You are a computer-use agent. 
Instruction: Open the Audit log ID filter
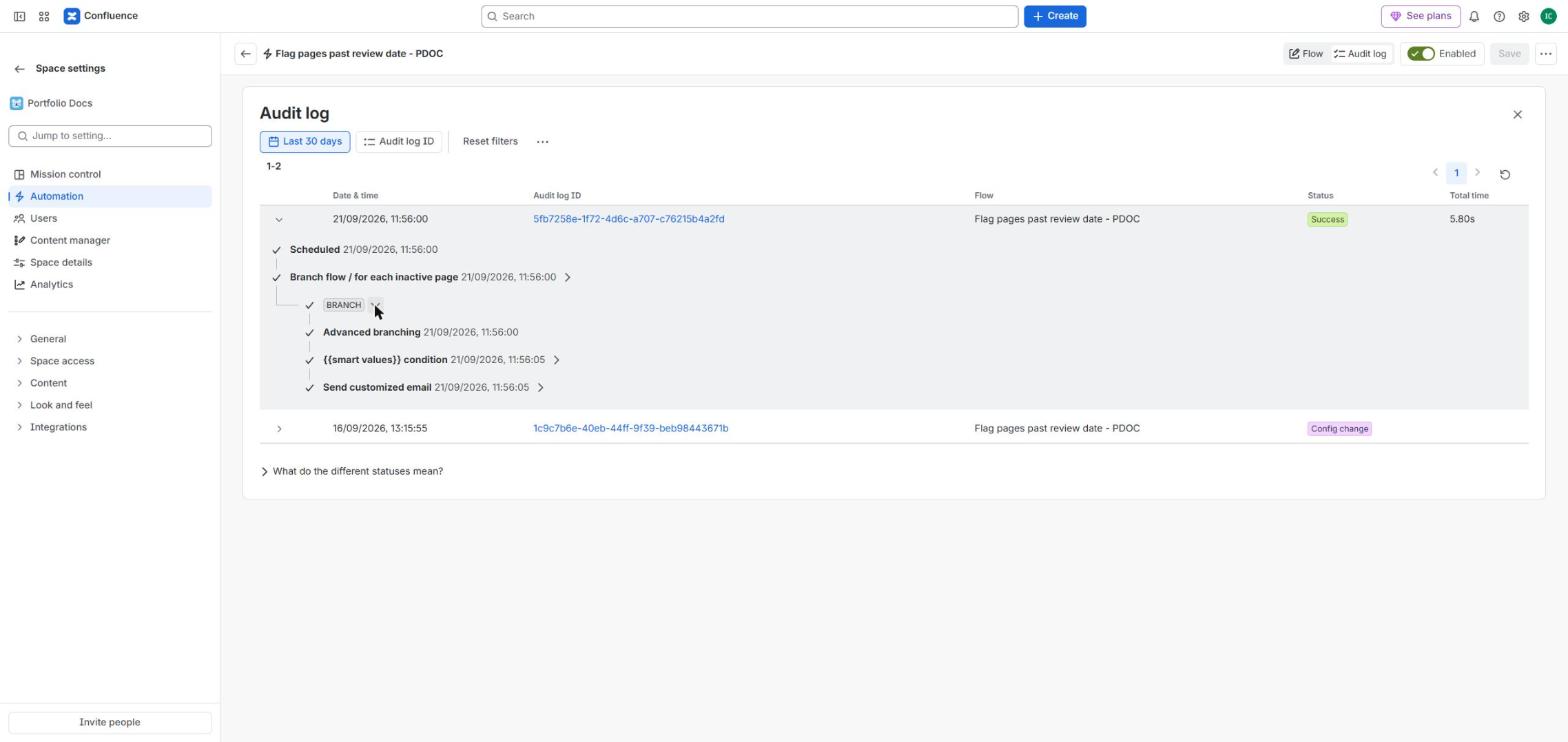399,142
